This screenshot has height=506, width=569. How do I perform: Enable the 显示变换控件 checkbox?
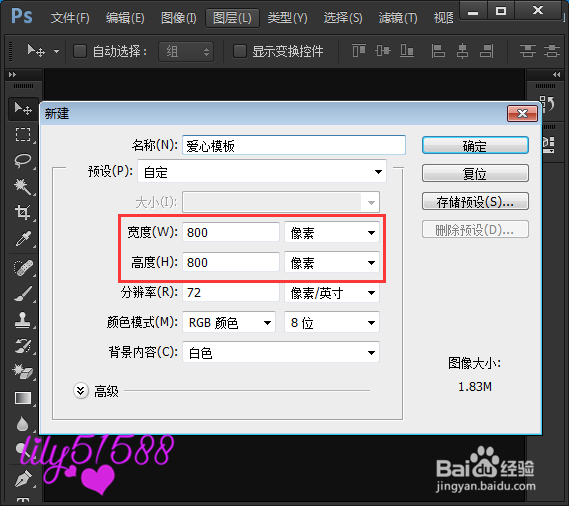click(240, 51)
